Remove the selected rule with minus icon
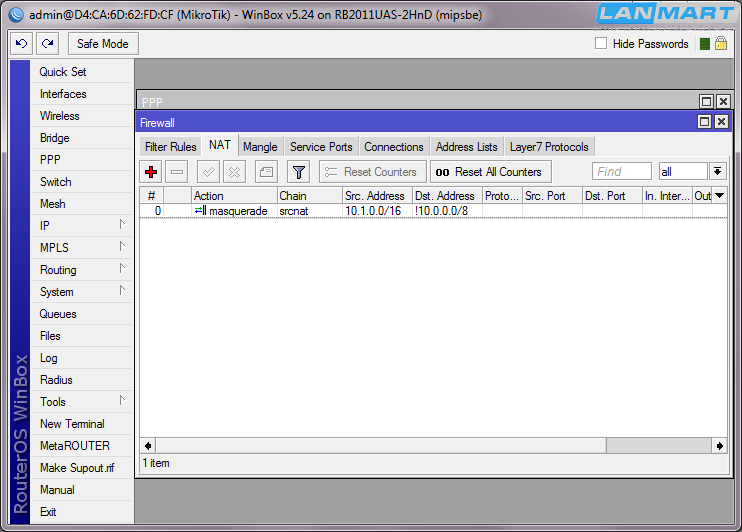The height and width of the screenshot is (532, 742). [177, 172]
